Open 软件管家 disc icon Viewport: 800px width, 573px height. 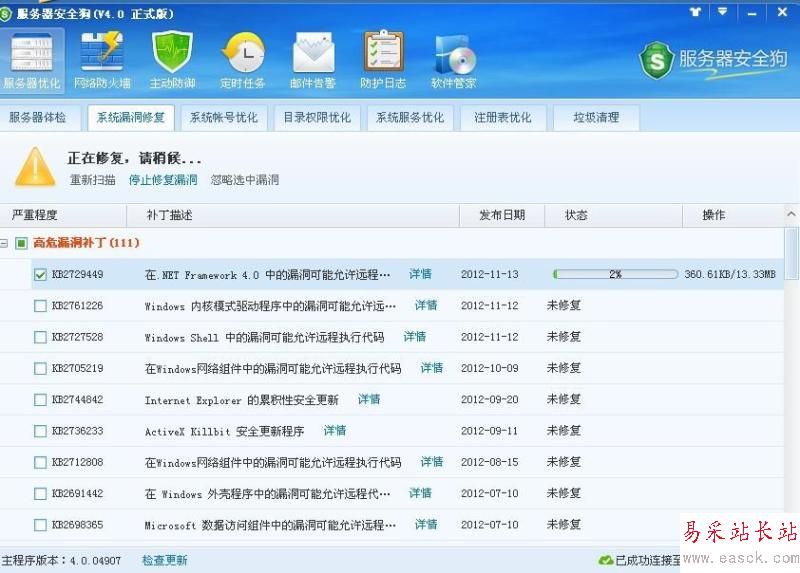pos(454,60)
